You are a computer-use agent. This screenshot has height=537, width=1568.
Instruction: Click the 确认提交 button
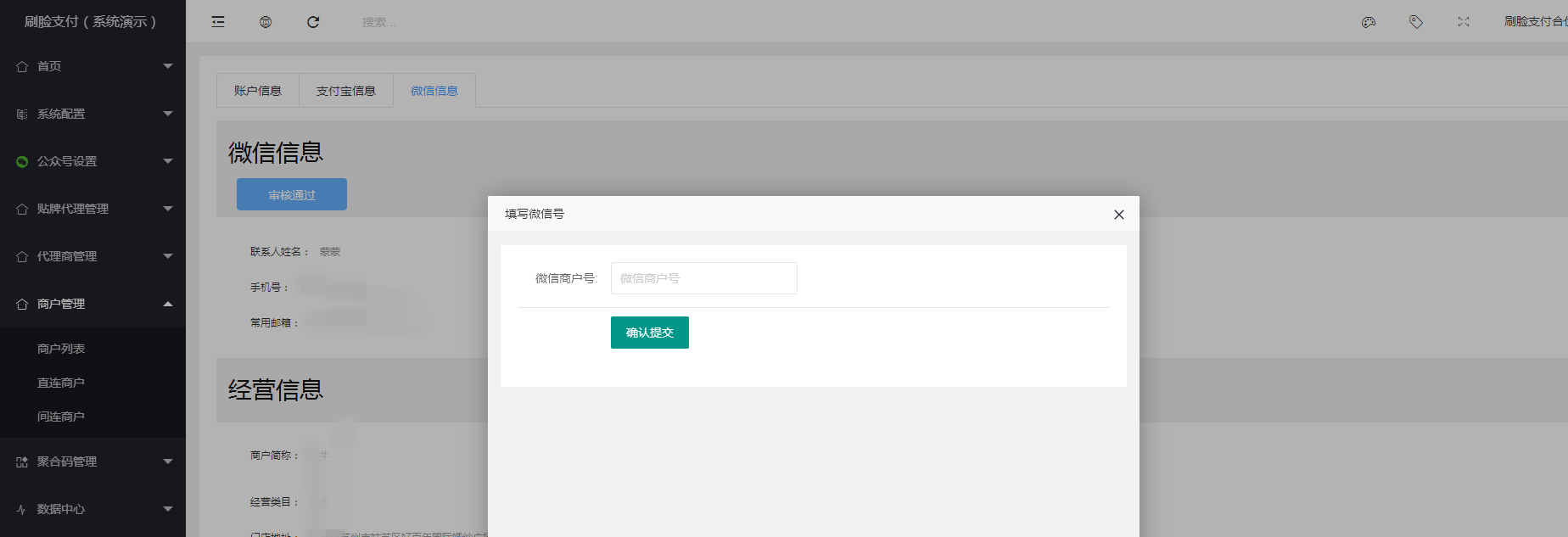pos(650,333)
